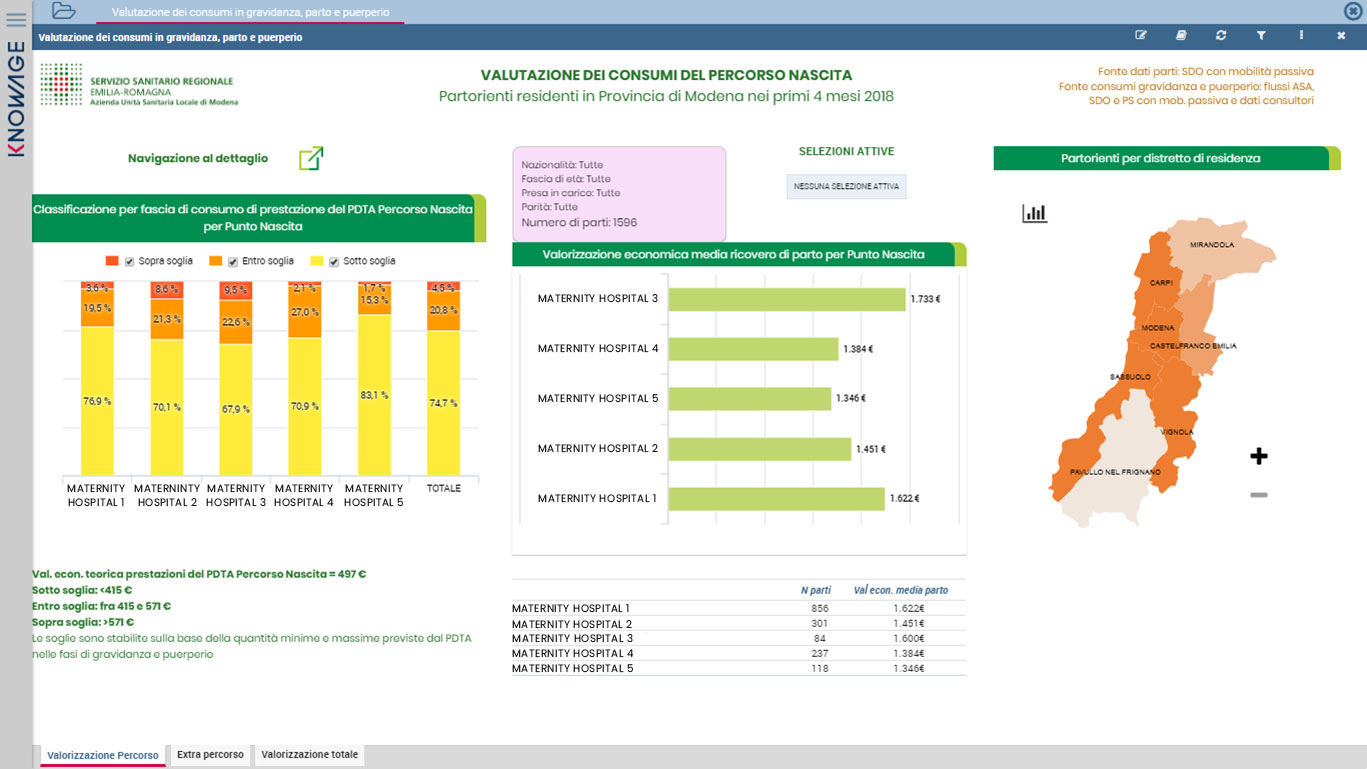
Task: Click the orange Entro soglia legend swatch
Action: 216,261
